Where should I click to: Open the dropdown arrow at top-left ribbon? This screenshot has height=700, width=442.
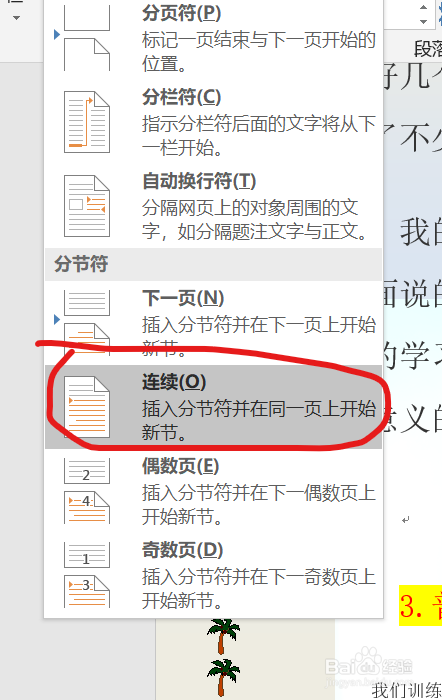click(17, 18)
